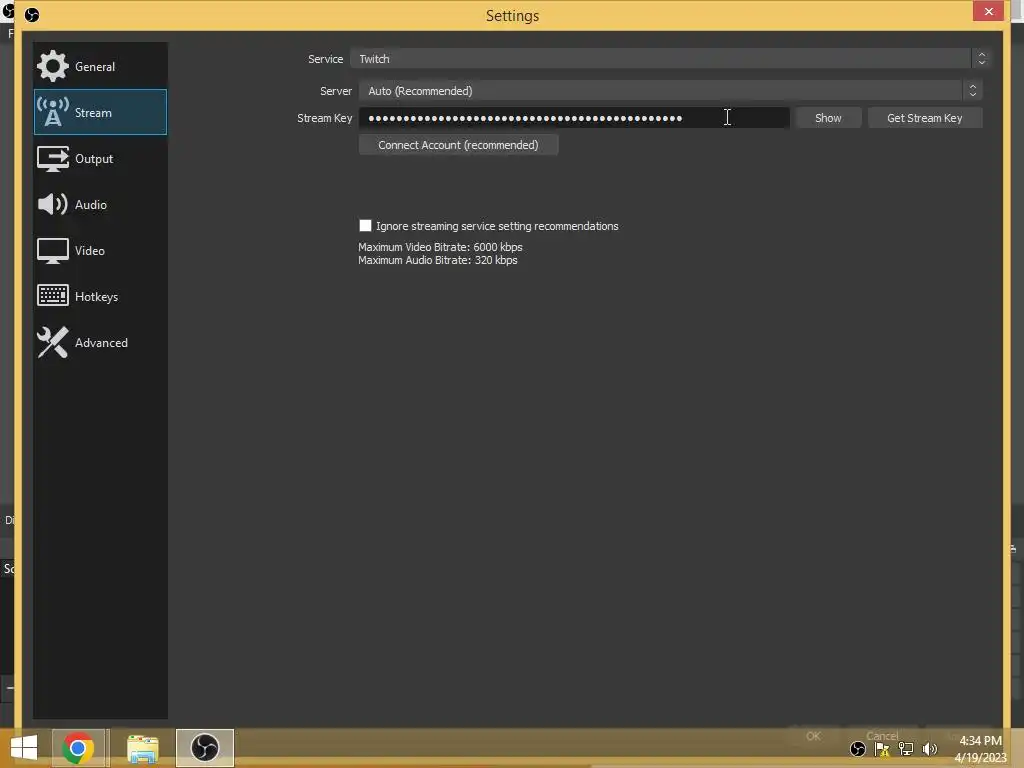This screenshot has height=768, width=1024.
Task: Click the Server label
Action: click(x=336, y=91)
